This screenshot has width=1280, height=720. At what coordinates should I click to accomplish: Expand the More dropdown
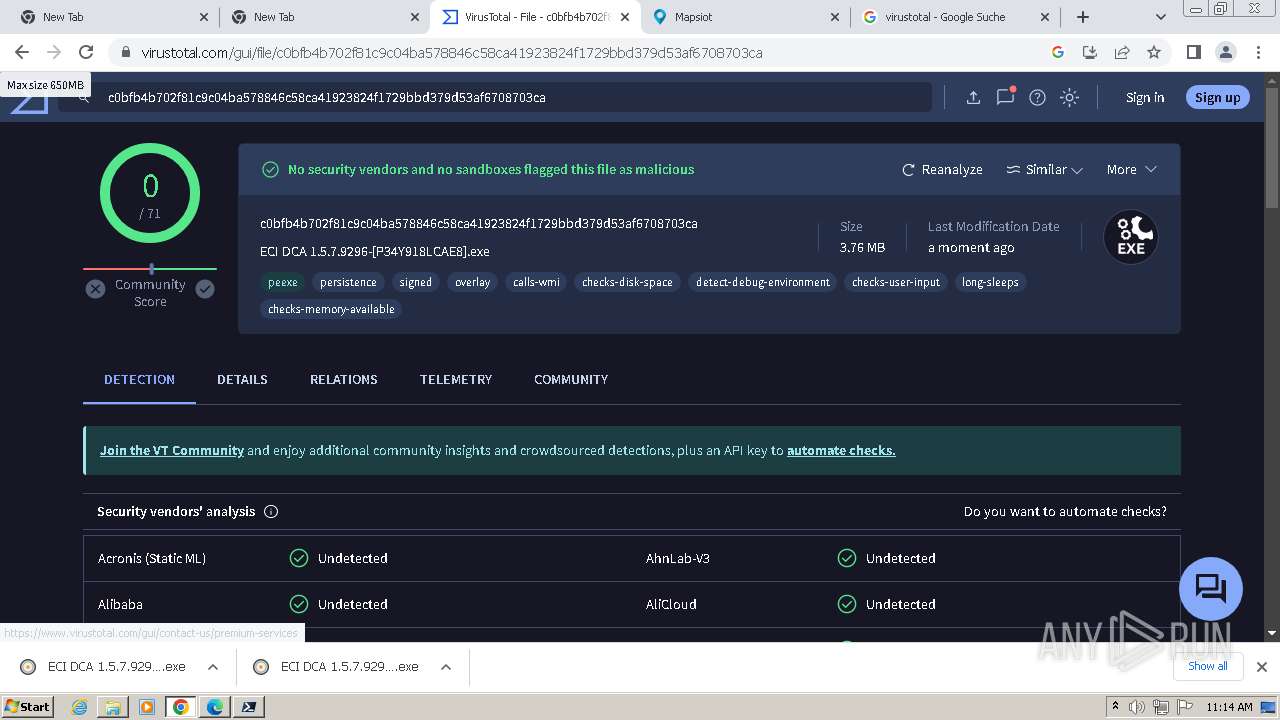tap(1131, 169)
